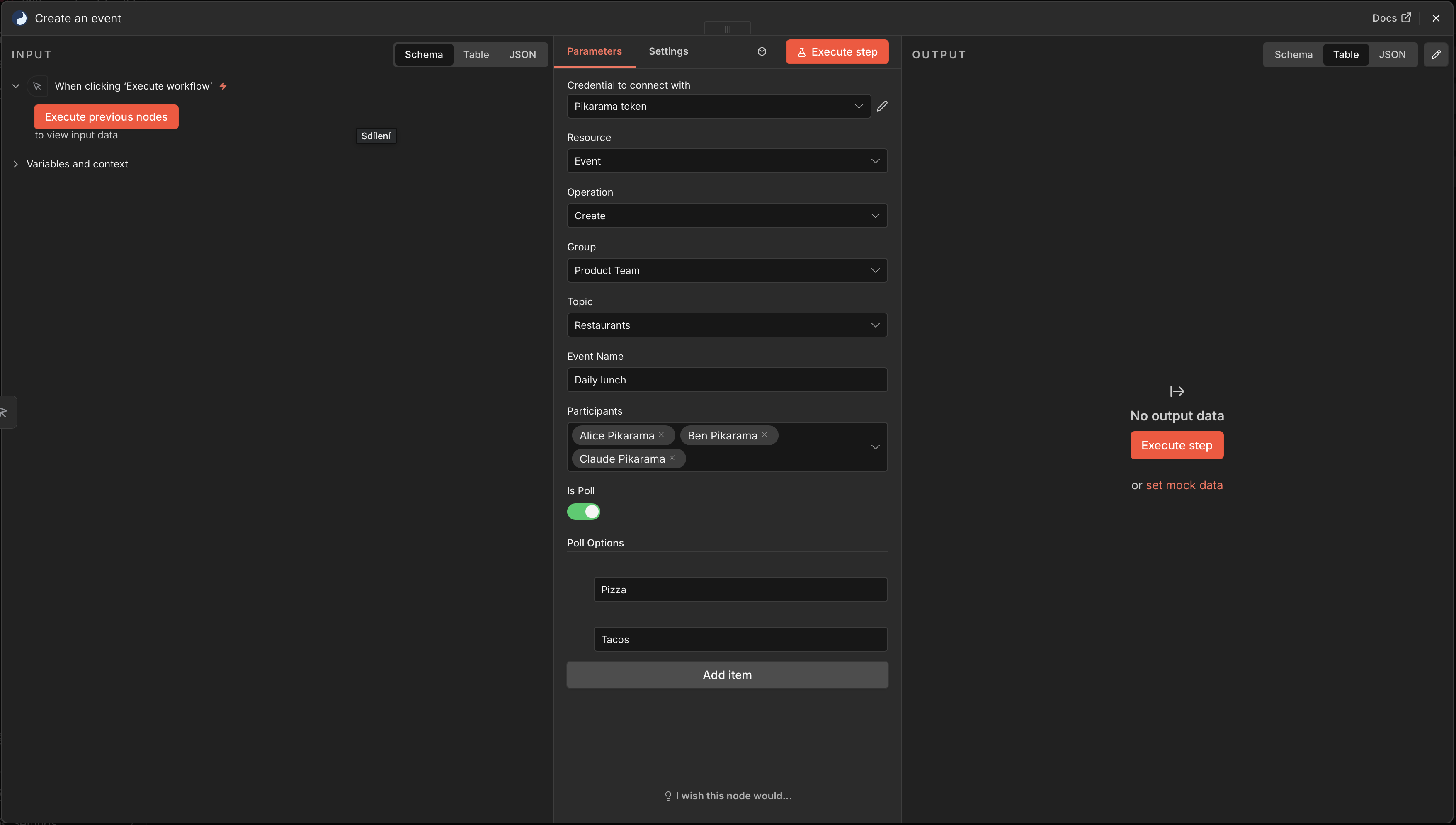Open the cube icon beside Settings
The width and height of the screenshot is (1456, 825).
(762, 51)
